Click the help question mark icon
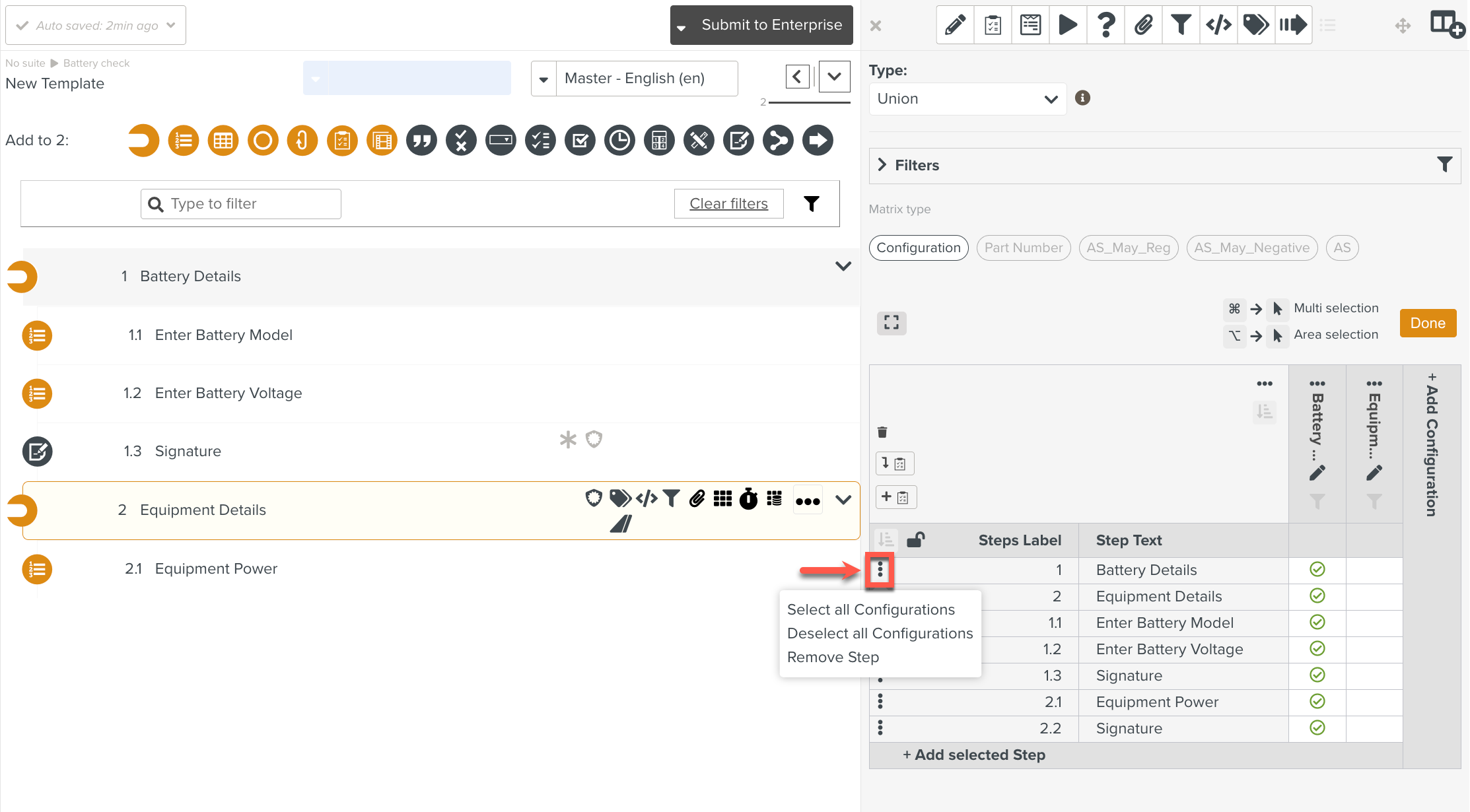 click(x=1106, y=25)
